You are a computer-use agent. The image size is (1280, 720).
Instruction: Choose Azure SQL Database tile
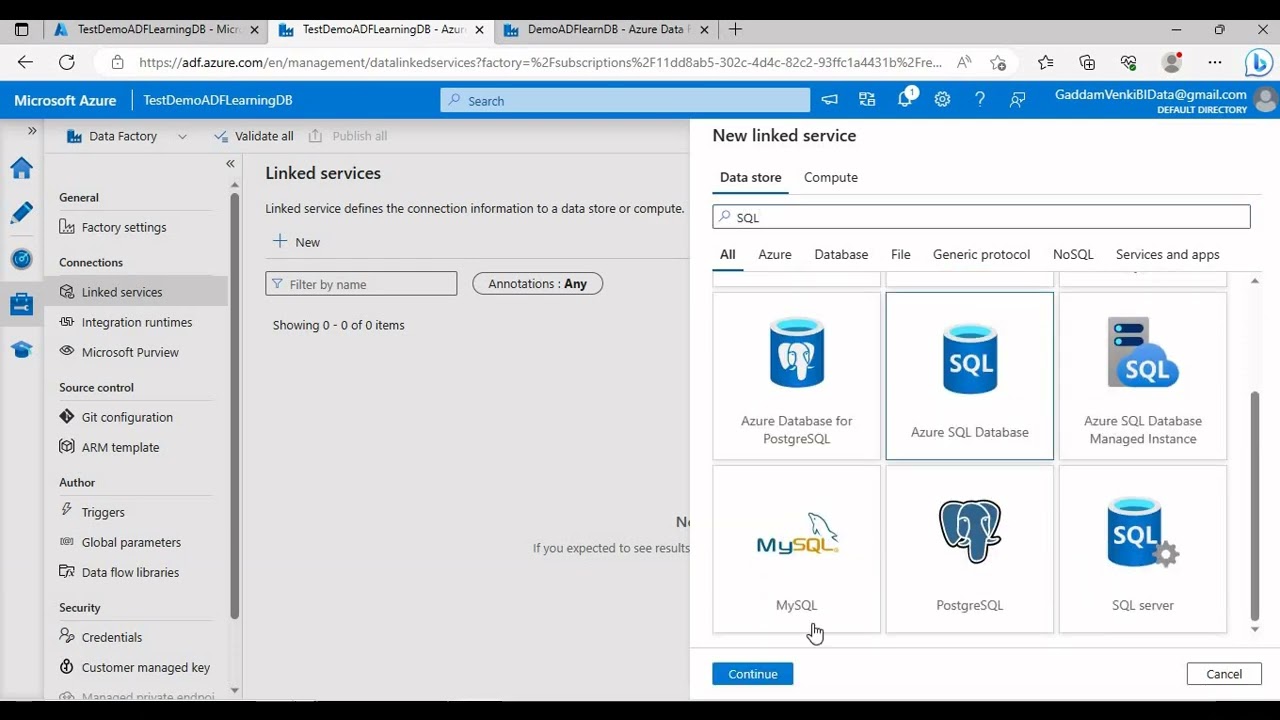click(970, 376)
